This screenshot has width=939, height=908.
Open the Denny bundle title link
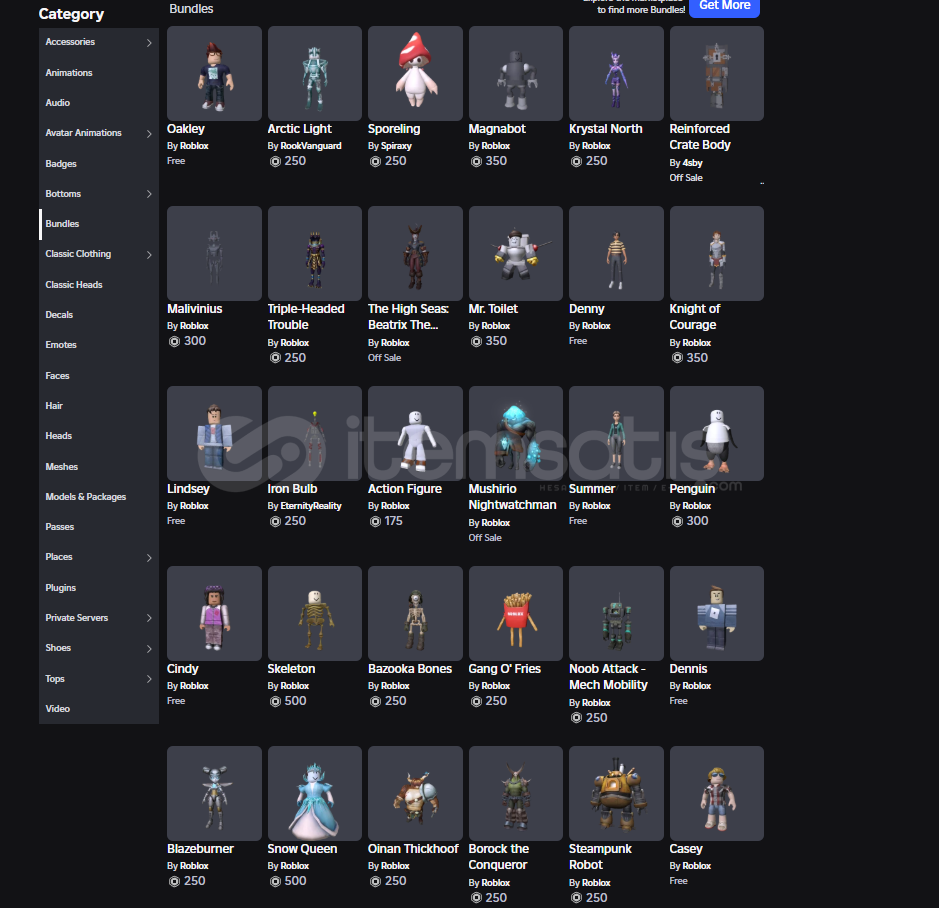tap(587, 309)
